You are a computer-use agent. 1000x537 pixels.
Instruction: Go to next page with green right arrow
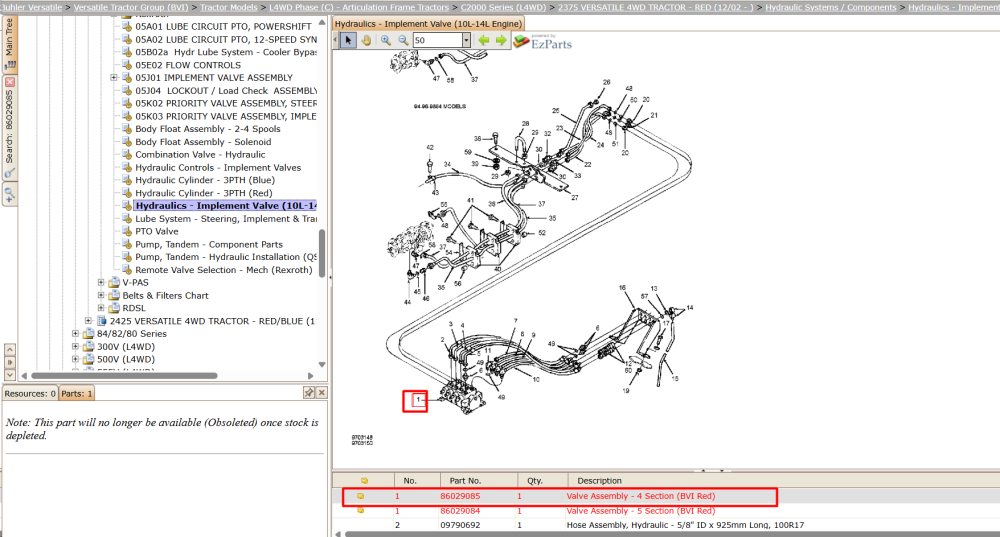[x=501, y=40]
